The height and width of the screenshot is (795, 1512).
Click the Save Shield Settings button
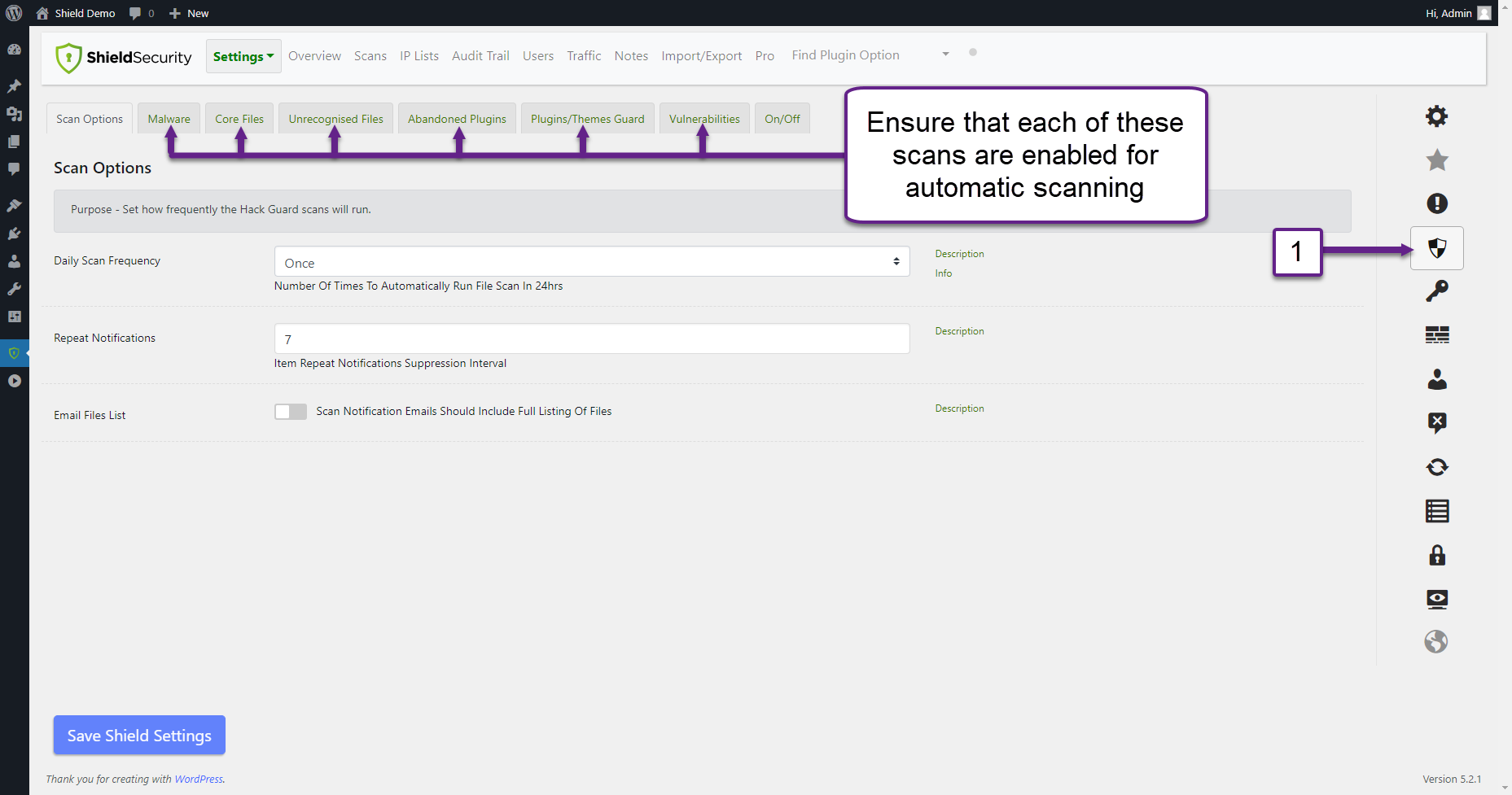pyautogui.click(x=139, y=735)
